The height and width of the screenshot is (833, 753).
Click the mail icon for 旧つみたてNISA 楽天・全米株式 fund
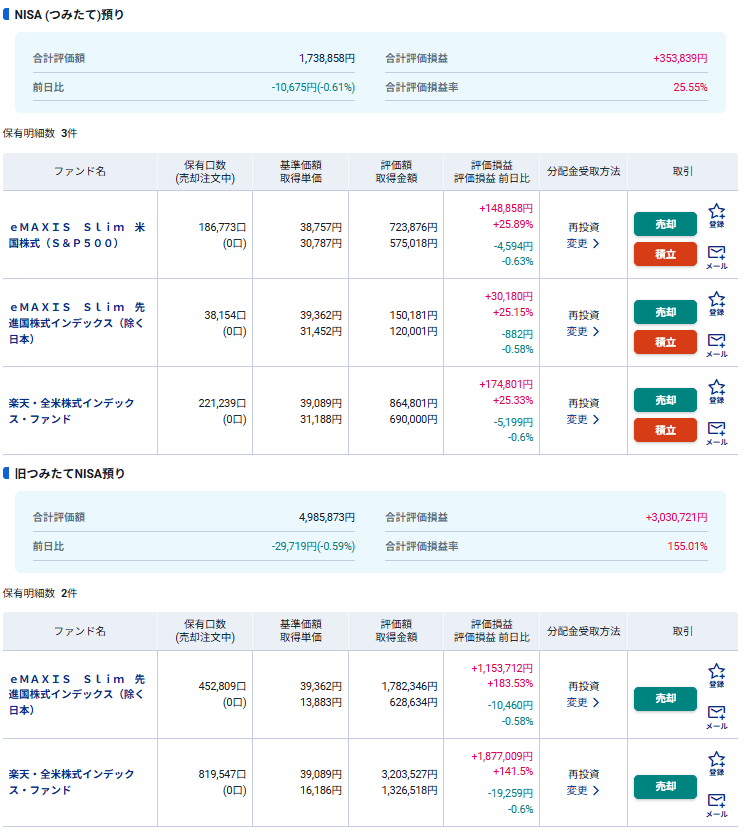coord(716,802)
